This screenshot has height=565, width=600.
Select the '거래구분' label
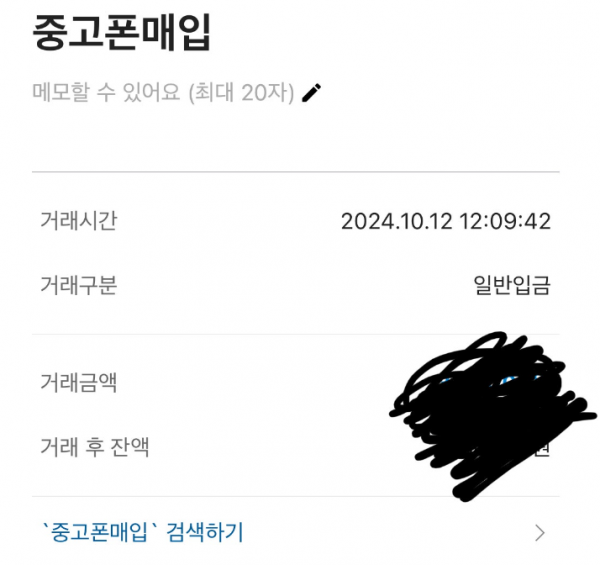pos(78,285)
